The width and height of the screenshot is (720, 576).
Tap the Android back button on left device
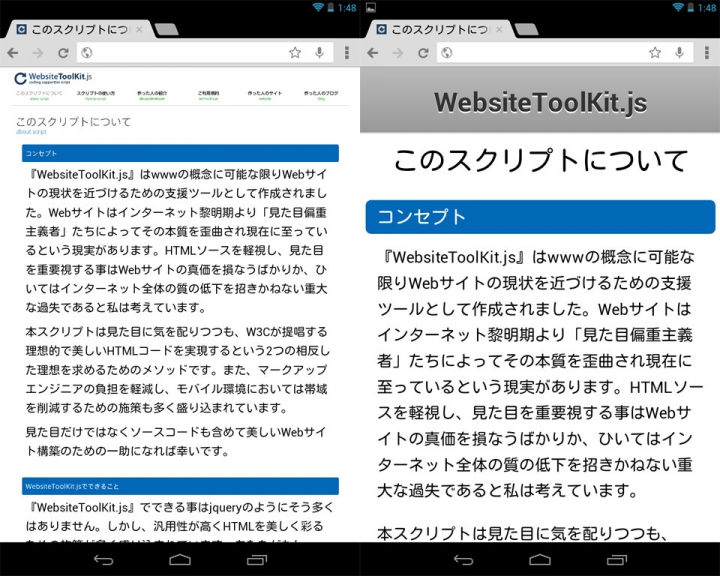pyautogui.click(x=103, y=559)
